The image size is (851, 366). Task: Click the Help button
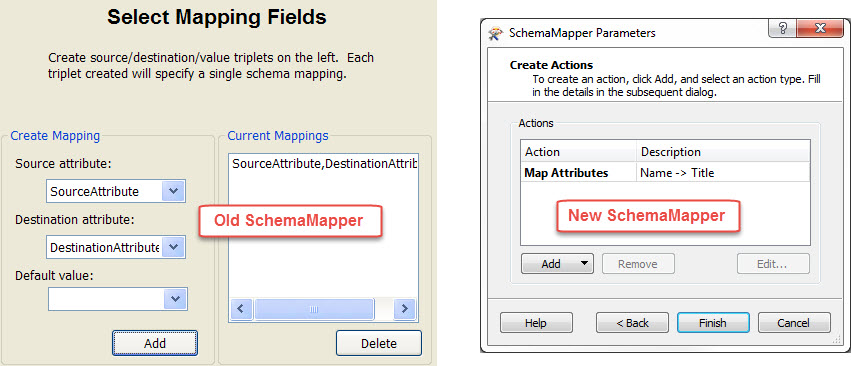click(x=536, y=323)
